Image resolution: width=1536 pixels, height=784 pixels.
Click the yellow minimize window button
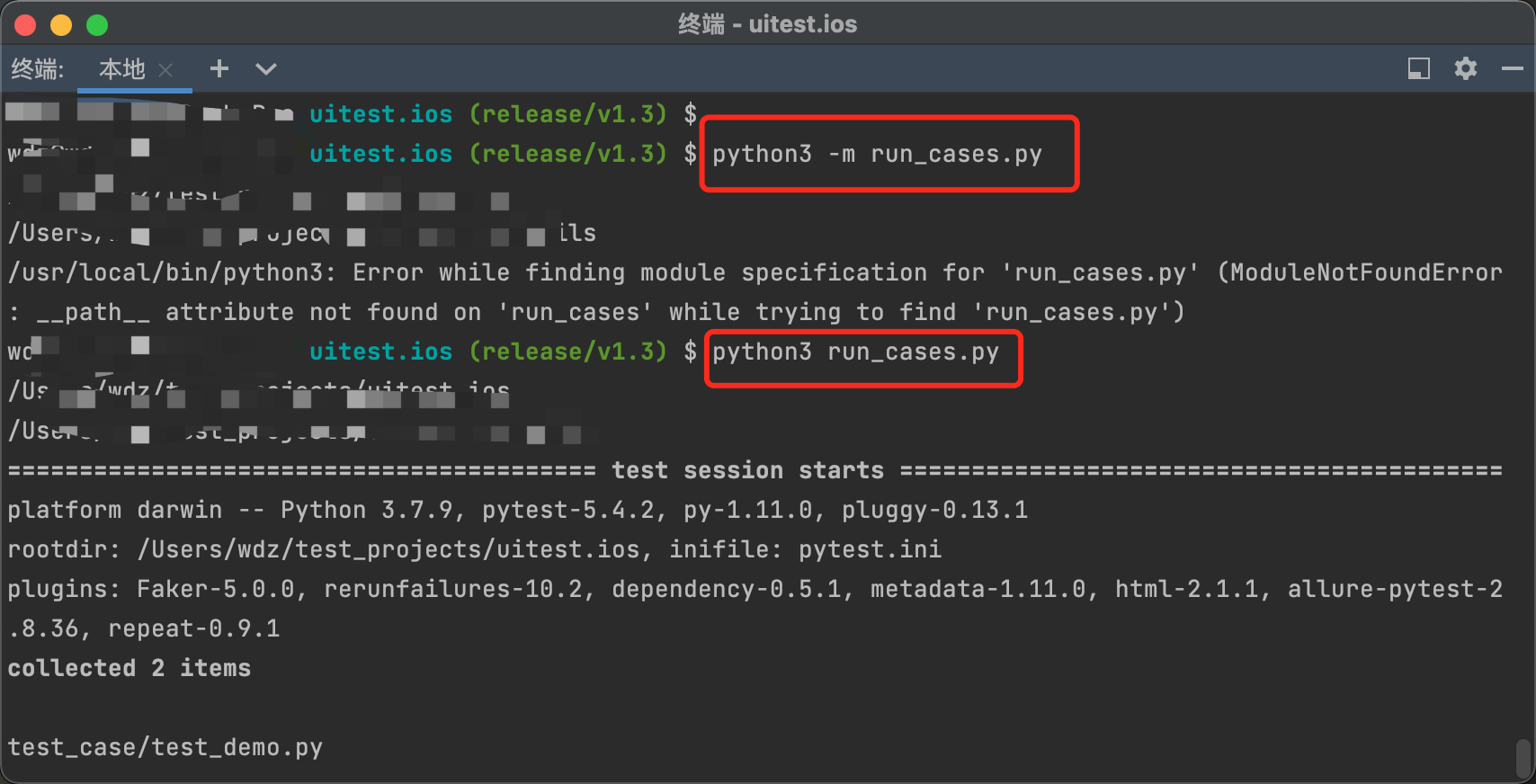pos(61,25)
